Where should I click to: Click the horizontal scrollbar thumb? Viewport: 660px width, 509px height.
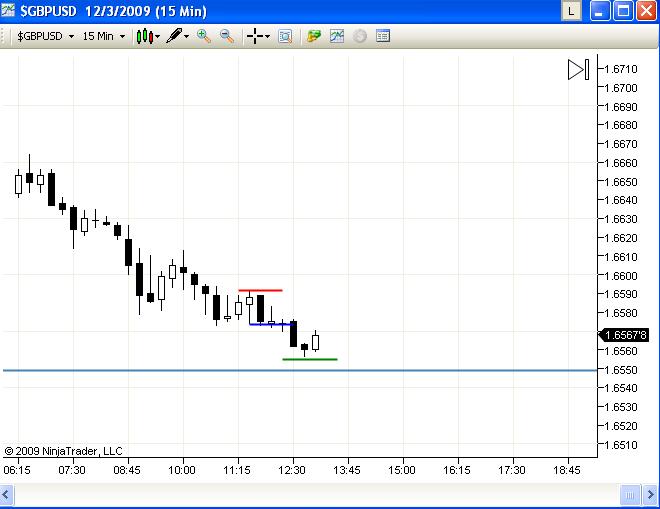(630, 495)
